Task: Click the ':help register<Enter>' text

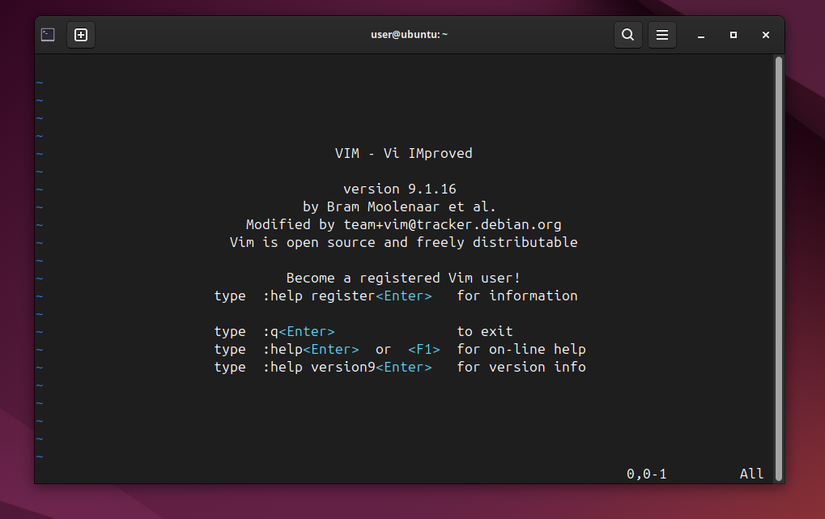Action: [x=347, y=296]
